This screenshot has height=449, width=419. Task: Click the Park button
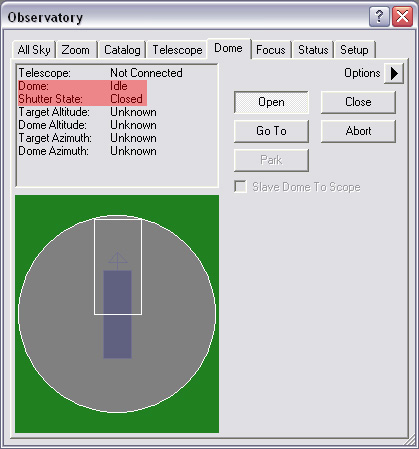(271, 160)
